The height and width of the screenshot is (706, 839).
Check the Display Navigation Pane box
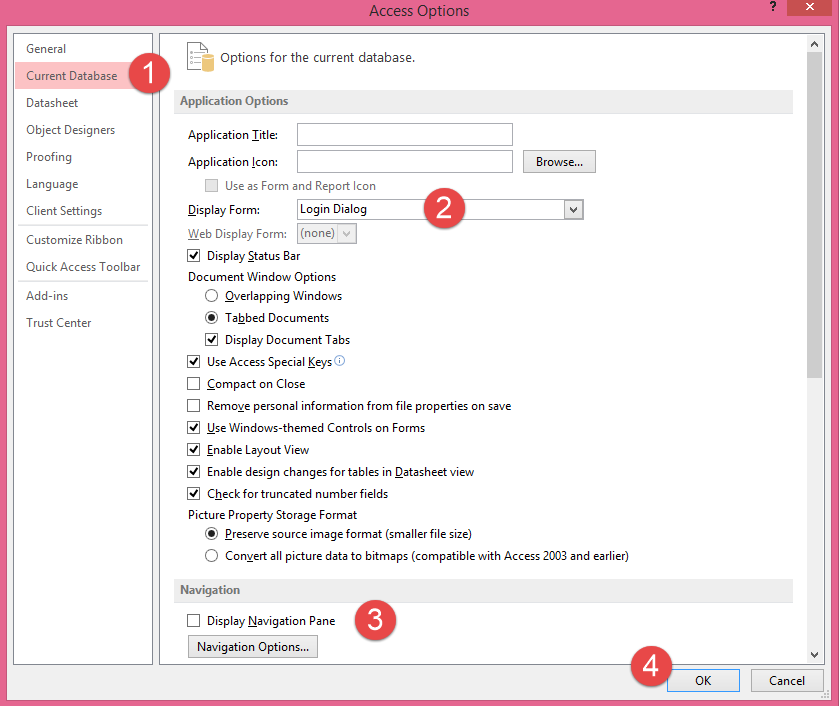[194, 621]
